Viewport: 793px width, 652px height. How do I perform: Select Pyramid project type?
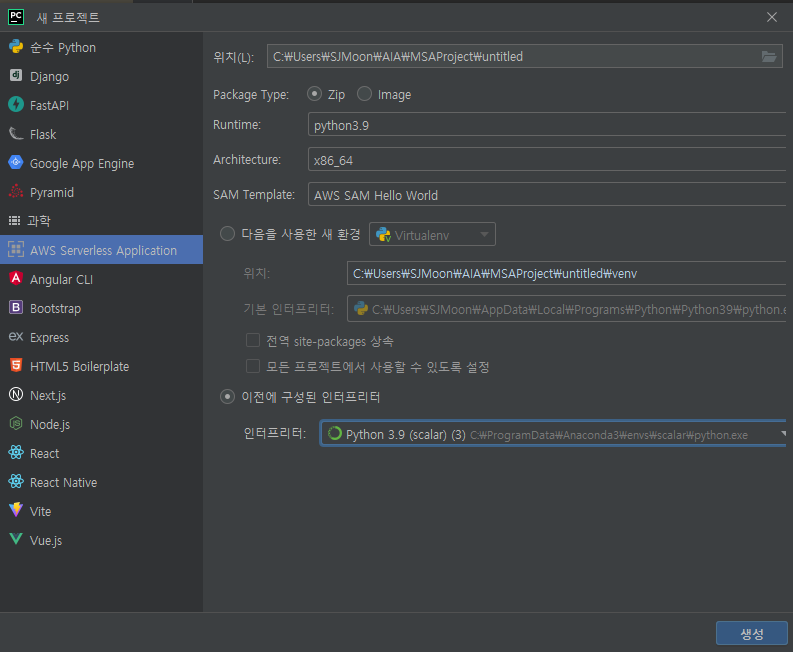click(x=101, y=192)
